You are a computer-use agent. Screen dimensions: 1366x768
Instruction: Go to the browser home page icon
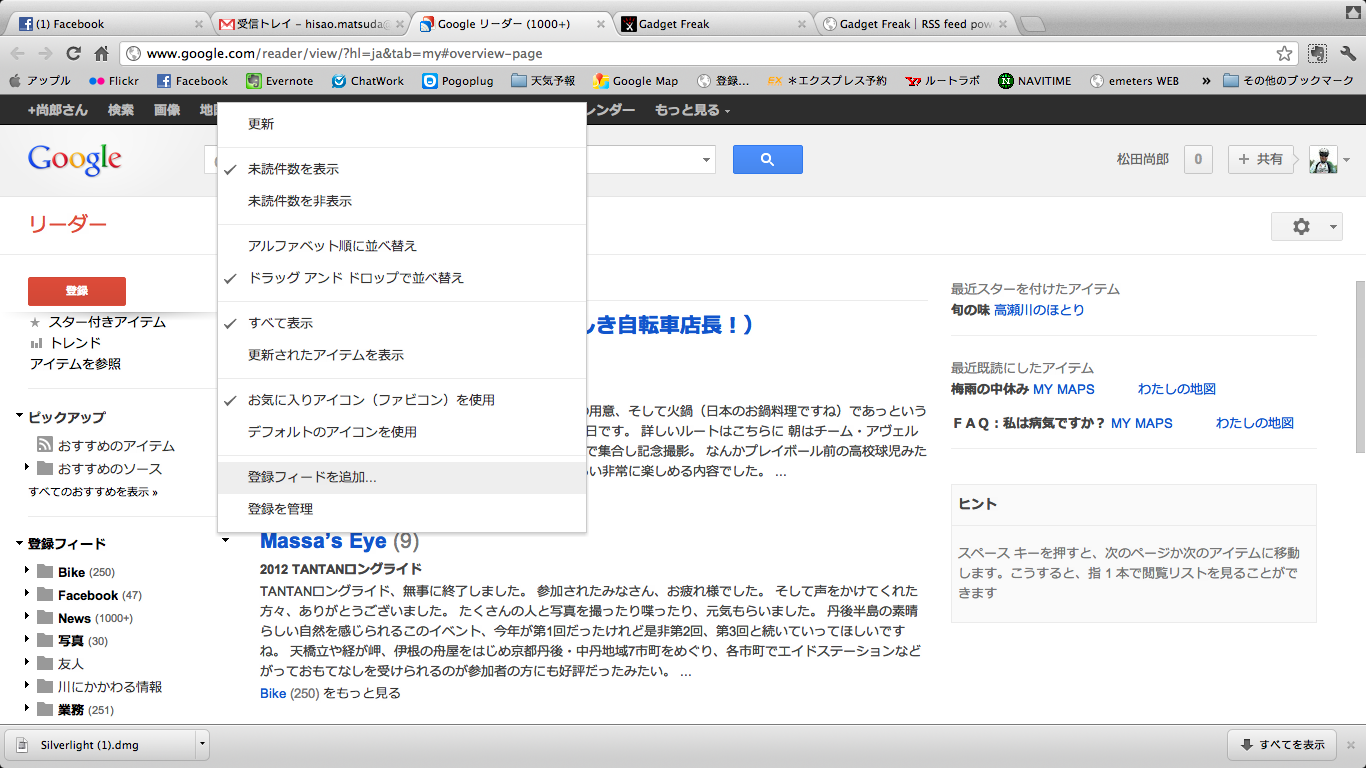click(x=101, y=54)
